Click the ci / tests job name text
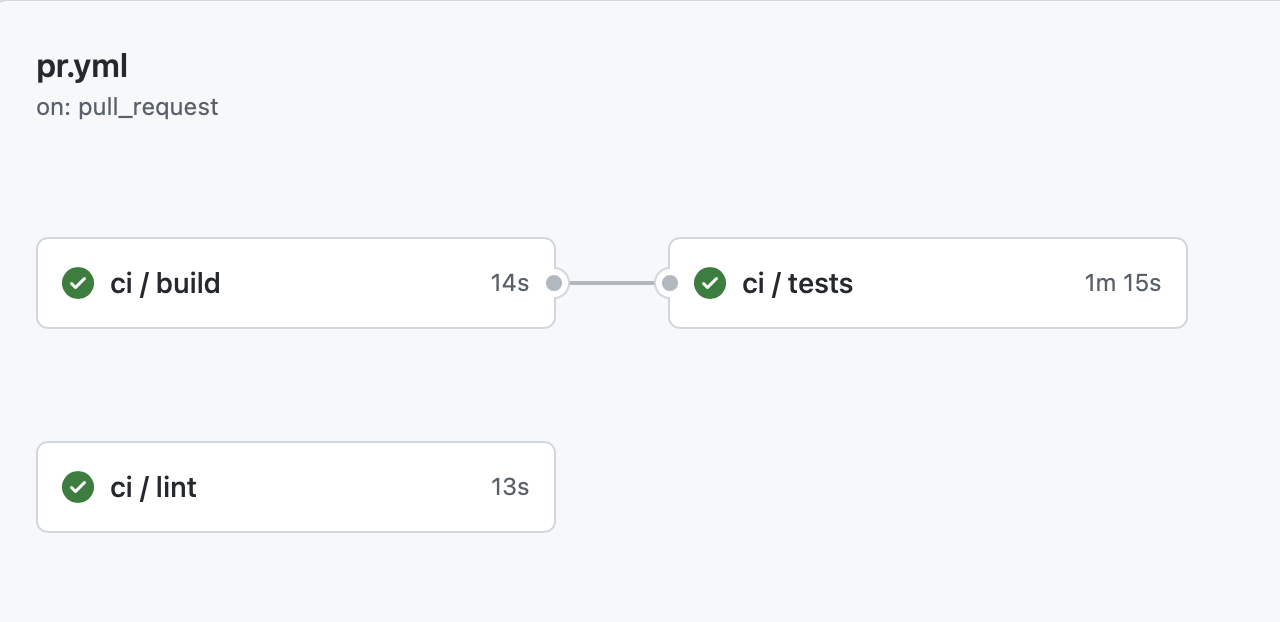 797,283
